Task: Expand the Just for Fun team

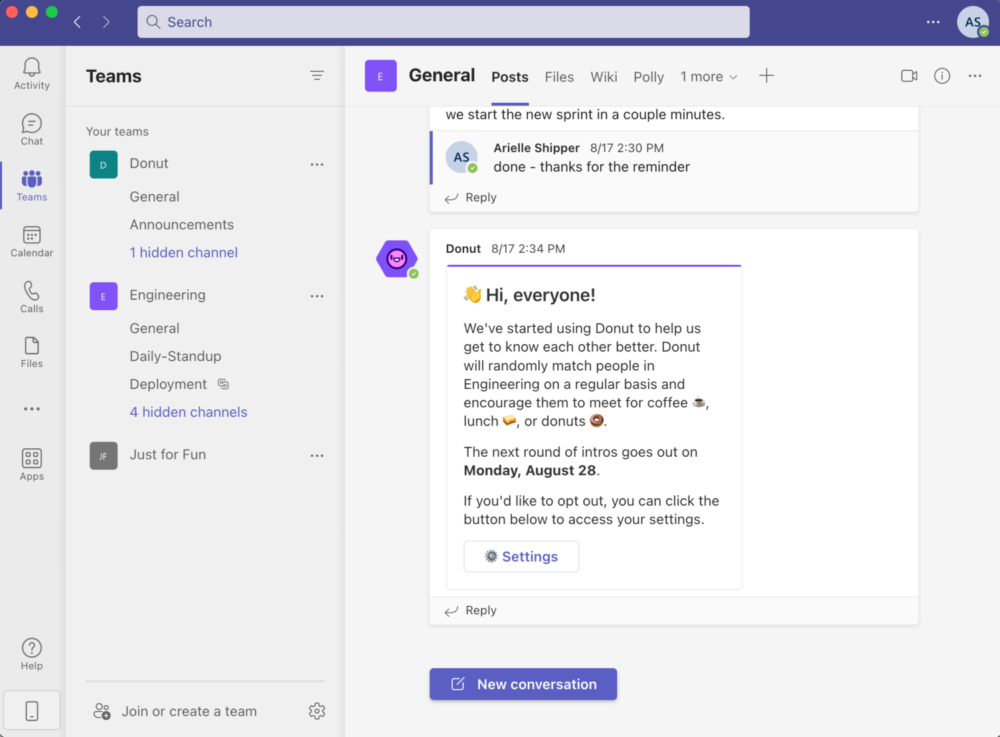Action: pos(168,455)
